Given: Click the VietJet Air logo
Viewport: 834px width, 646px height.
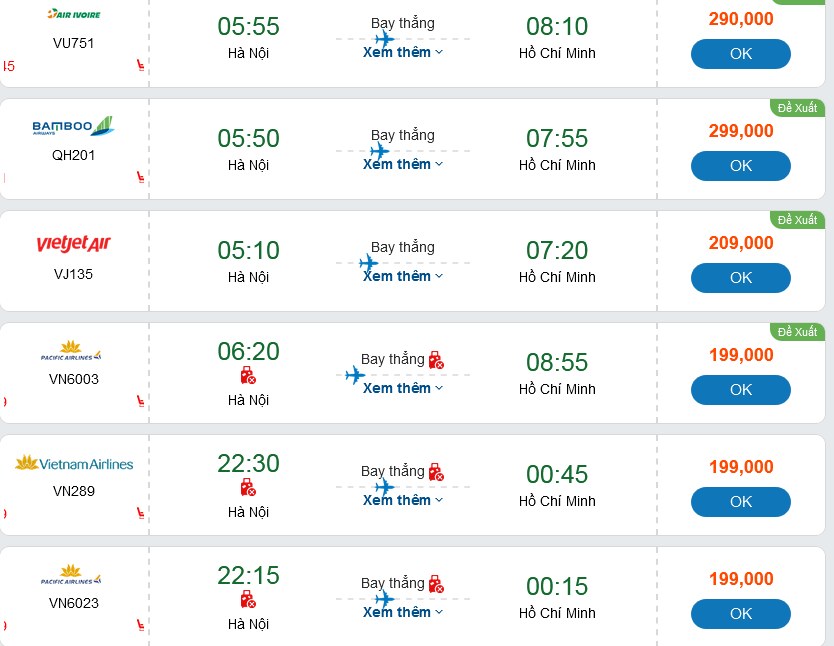Looking at the screenshot, I should [73, 244].
